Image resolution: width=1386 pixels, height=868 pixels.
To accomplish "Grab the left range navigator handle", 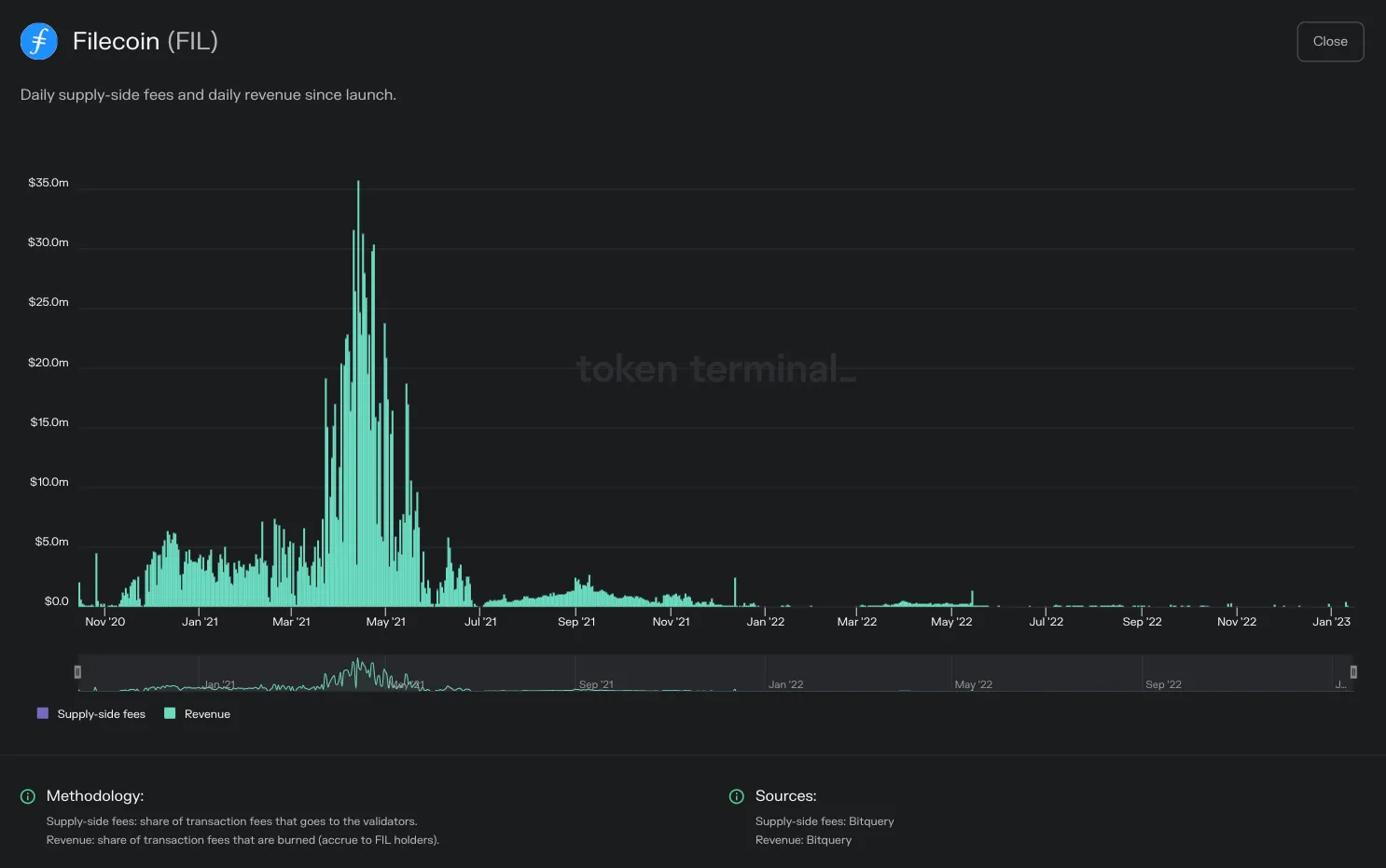I will click(x=77, y=672).
